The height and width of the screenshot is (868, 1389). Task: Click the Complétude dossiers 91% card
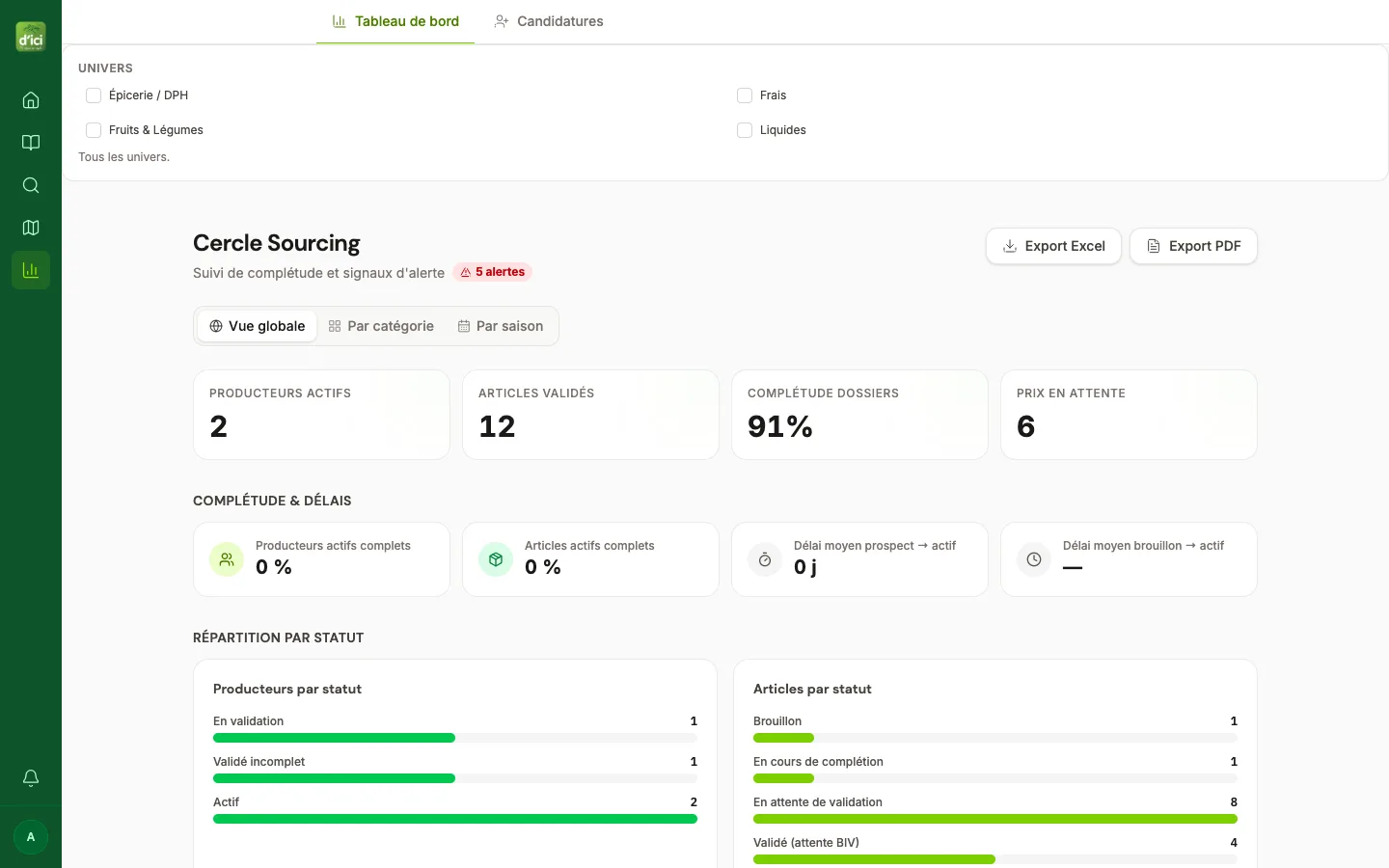pyautogui.click(x=859, y=415)
